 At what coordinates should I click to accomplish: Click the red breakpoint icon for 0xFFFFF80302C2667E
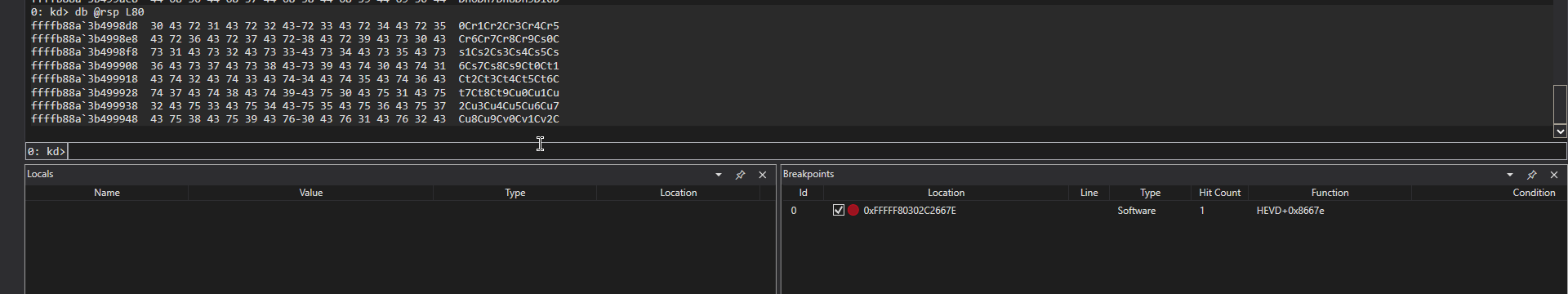pyautogui.click(x=853, y=210)
